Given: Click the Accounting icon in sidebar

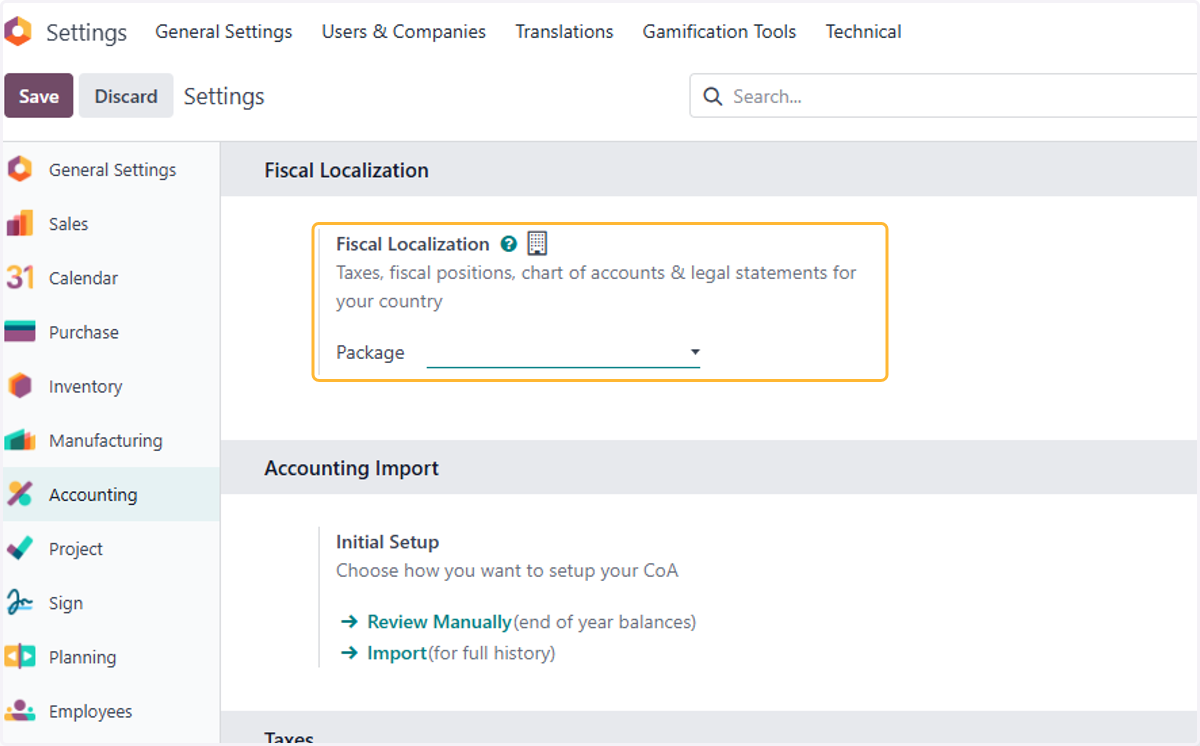Looking at the screenshot, I should click(20, 494).
